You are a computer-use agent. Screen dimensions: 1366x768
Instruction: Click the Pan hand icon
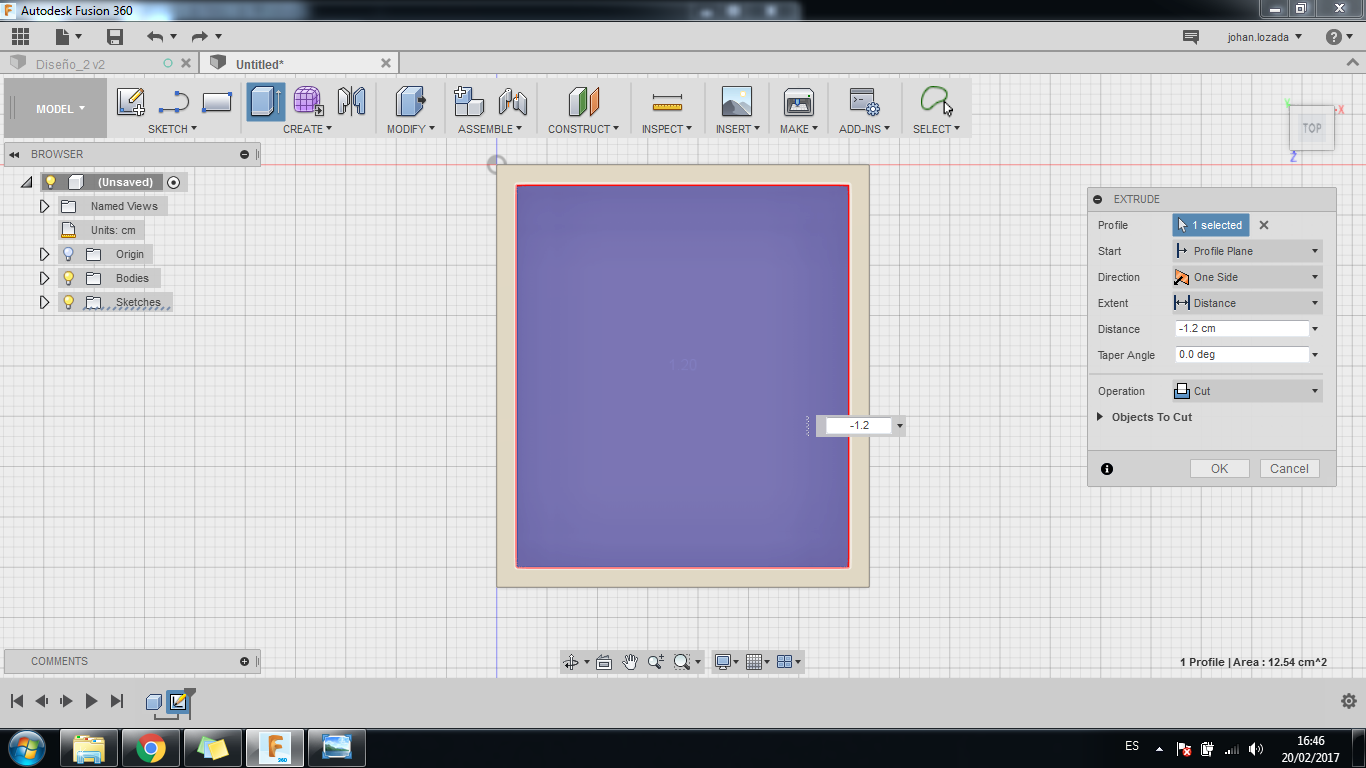[630, 662]
